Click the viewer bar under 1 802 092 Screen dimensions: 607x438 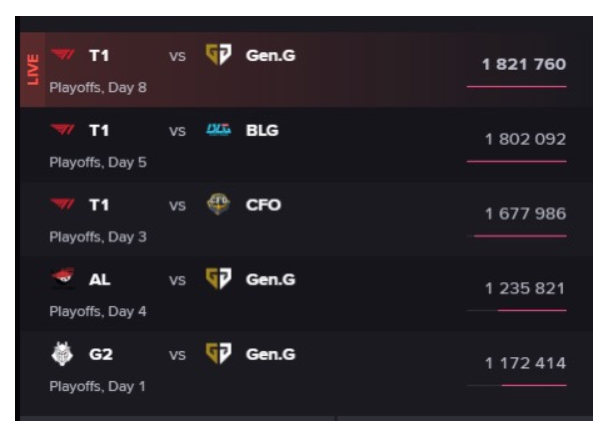[x=517, y=161]
